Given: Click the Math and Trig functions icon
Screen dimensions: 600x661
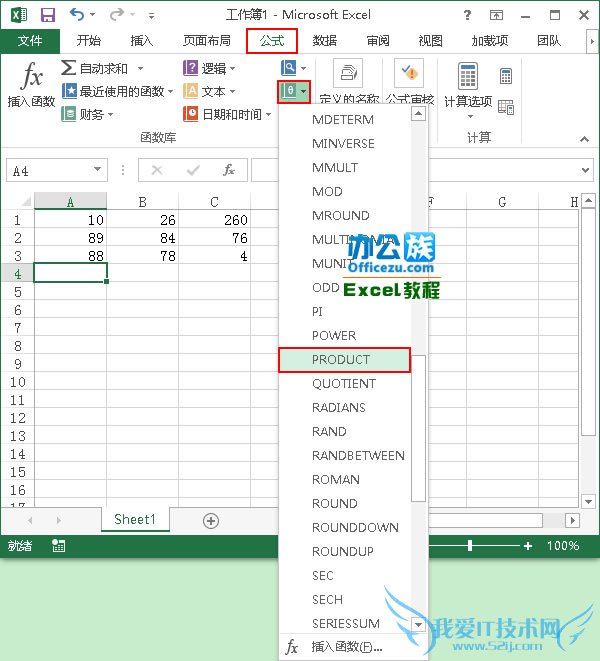Looking at the screenshot, I should click(290, 91).
